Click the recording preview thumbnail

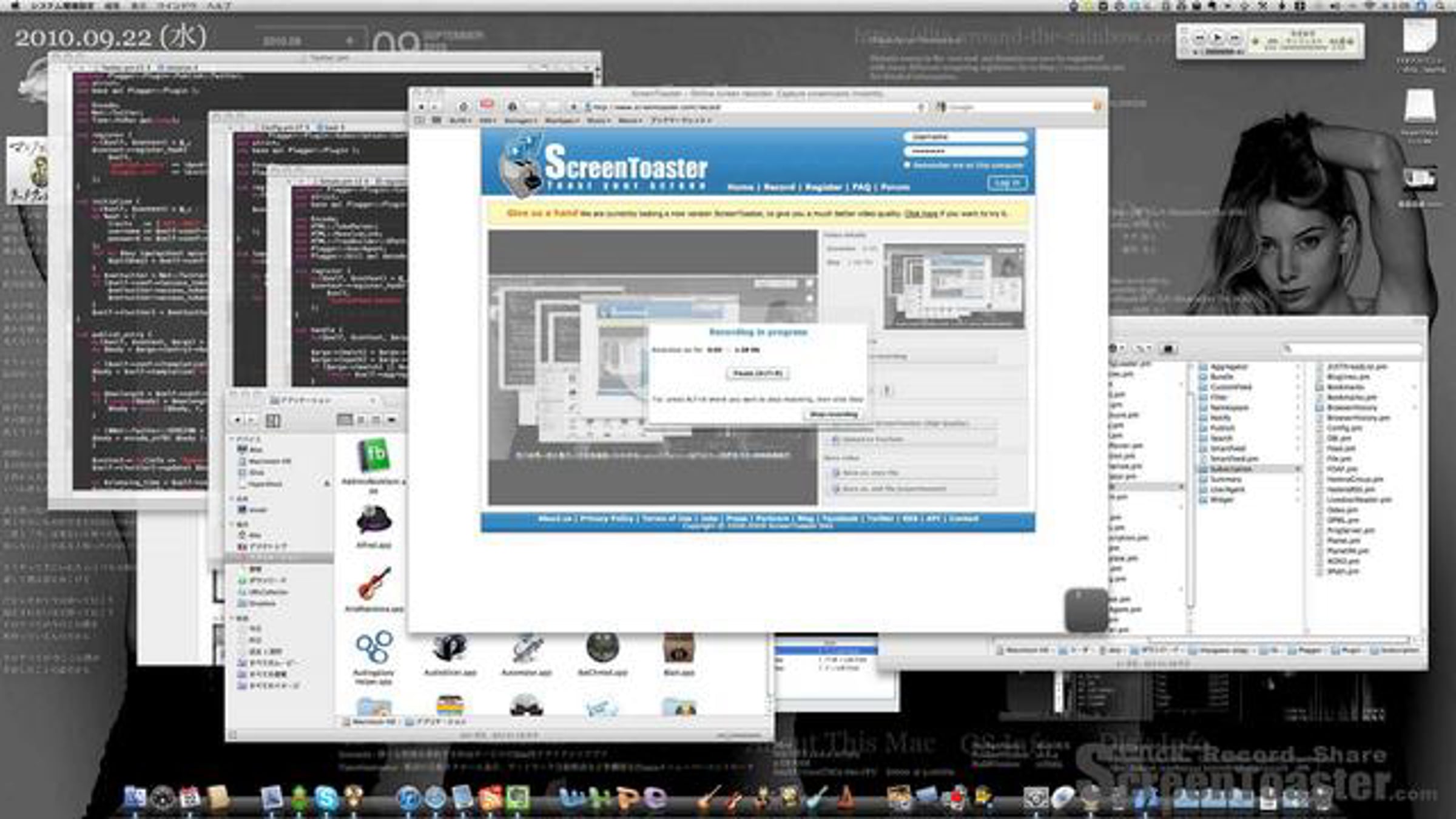[x=954, y=285]
